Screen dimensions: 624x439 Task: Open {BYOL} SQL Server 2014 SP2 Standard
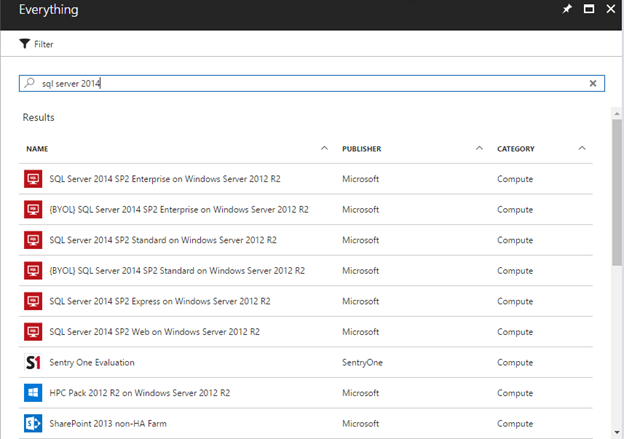[x=177, y=271]
